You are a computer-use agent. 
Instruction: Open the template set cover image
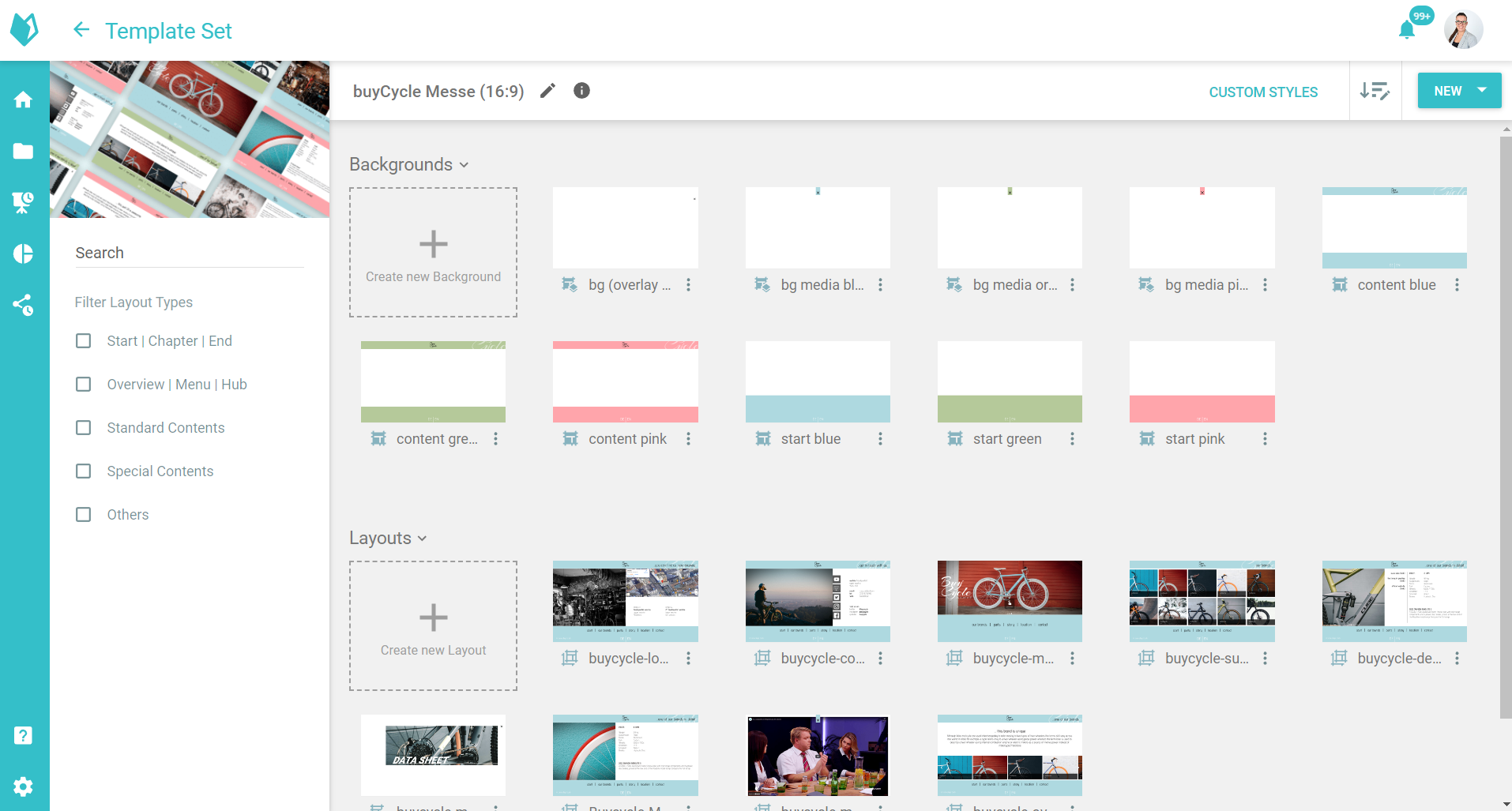click(x=190, y=139)
